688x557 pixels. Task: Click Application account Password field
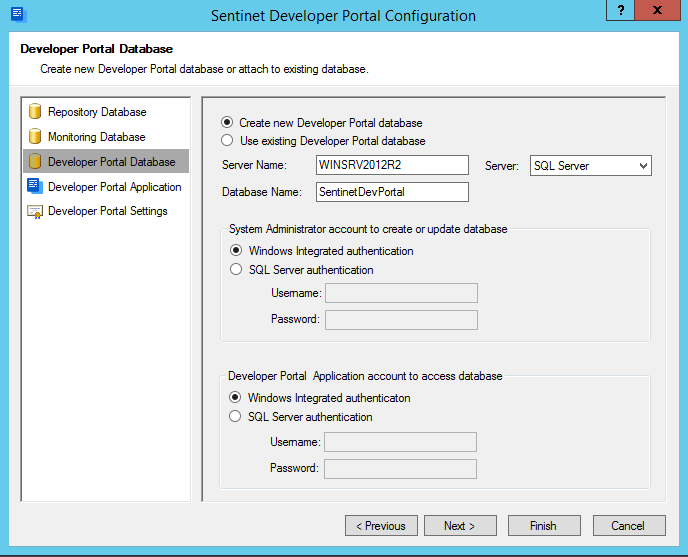[400, 469]
